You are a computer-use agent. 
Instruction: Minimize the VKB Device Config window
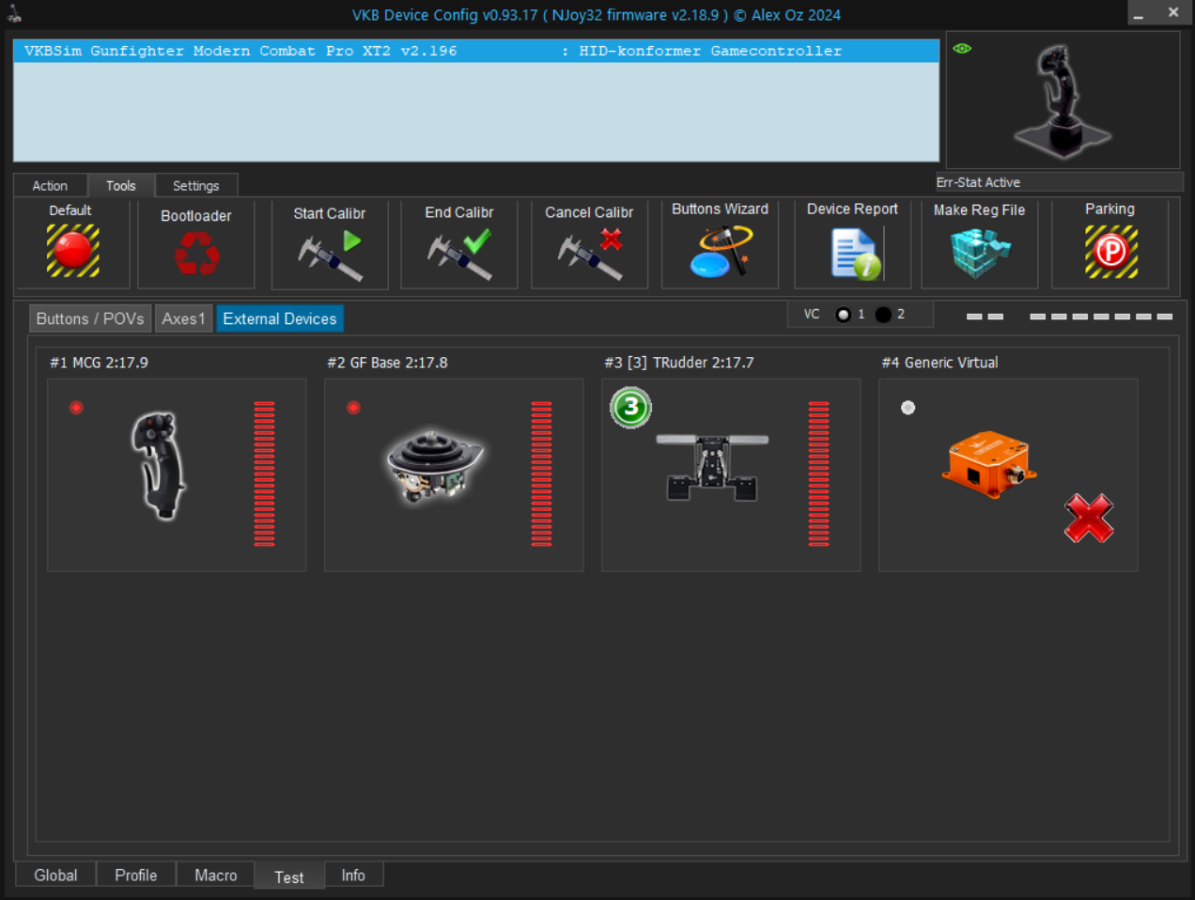coord(1139,13)
